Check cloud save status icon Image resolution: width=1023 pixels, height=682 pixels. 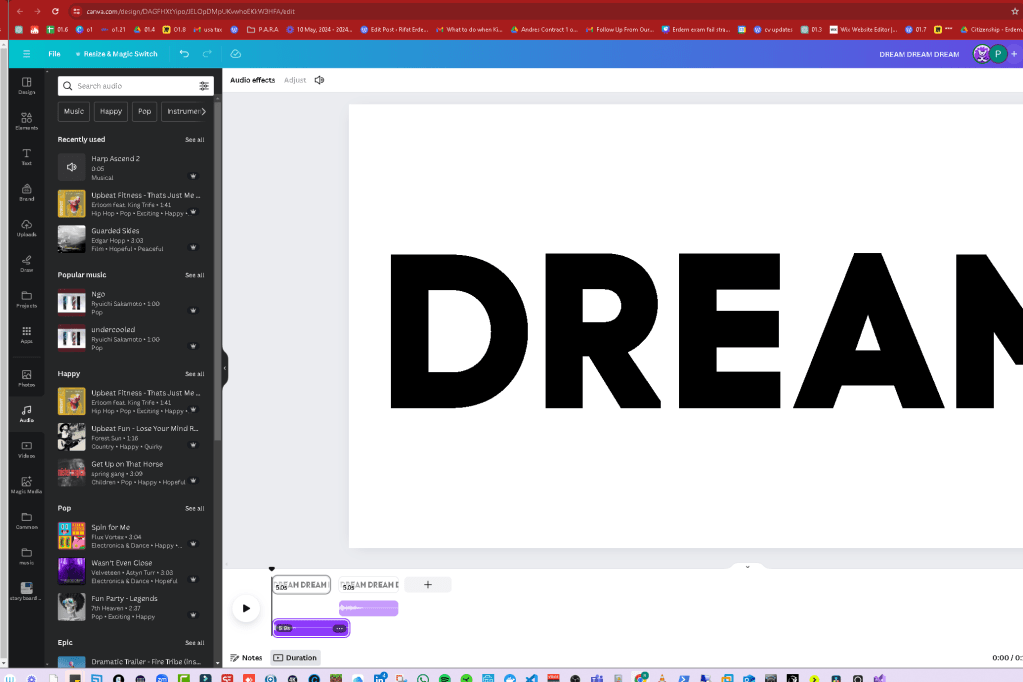[x=236, y=54]
